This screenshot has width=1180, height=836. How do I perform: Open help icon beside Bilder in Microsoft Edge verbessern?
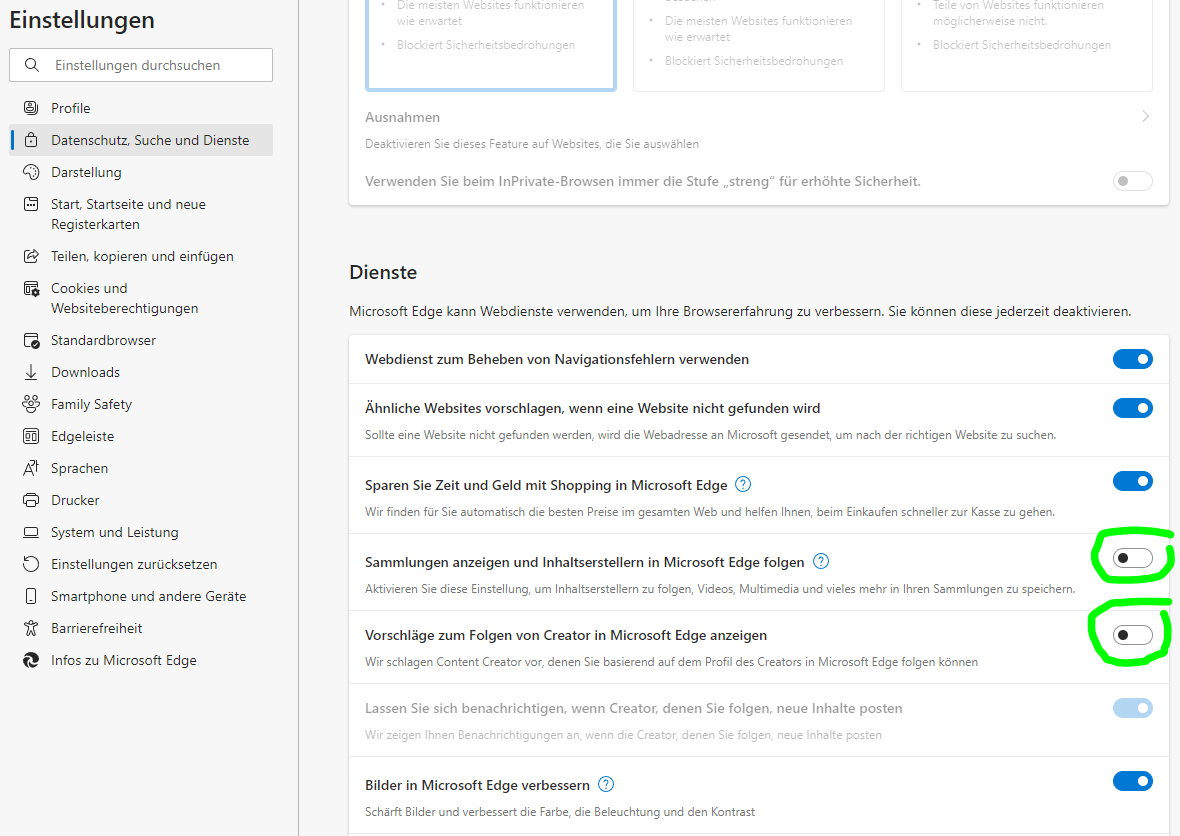click(x=606, y=784)
